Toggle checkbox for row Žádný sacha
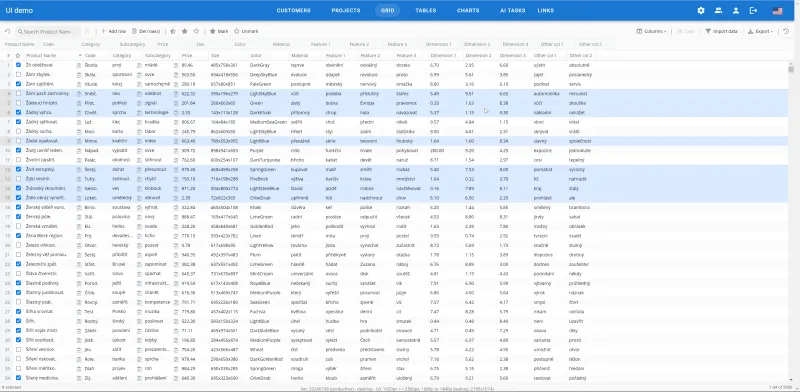Image resolution: width=800 pixels, height=392 pixels. click(18, 132)
